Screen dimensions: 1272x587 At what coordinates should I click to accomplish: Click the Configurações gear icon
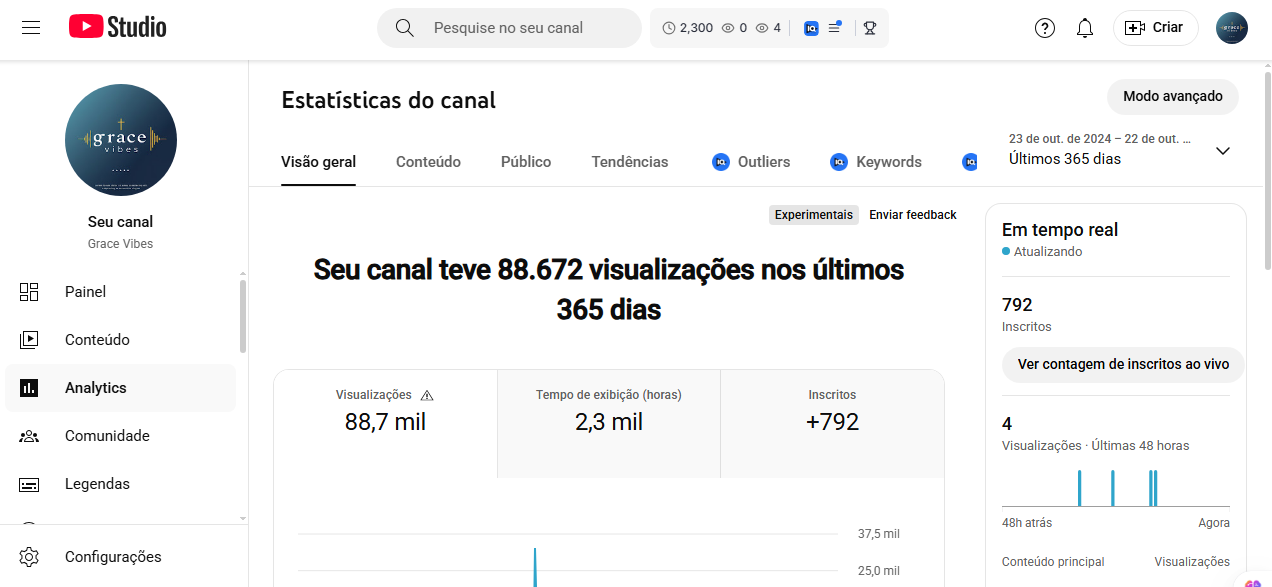click(29, 557)
